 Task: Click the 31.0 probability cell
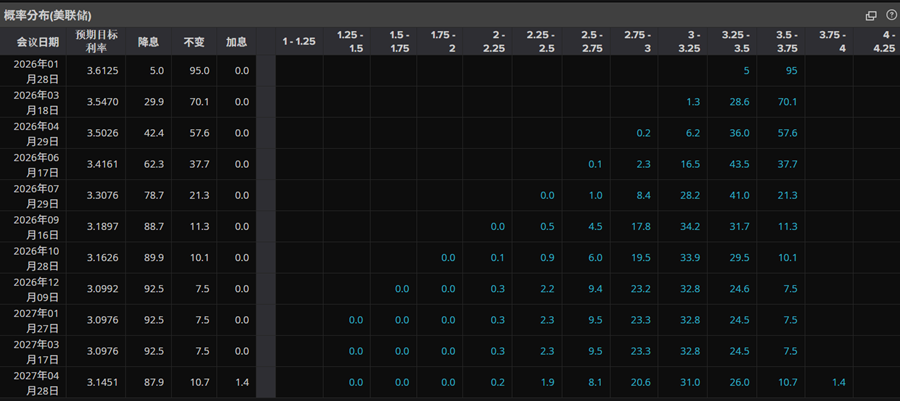click(690, 382)
